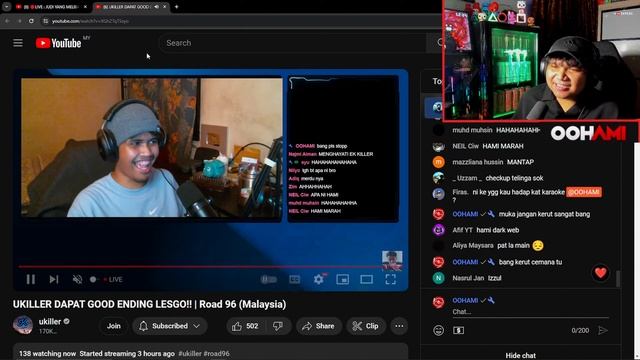Click chat author Nasrul Jan
Screen dimensions: 640x360
(x=468, y=278)
